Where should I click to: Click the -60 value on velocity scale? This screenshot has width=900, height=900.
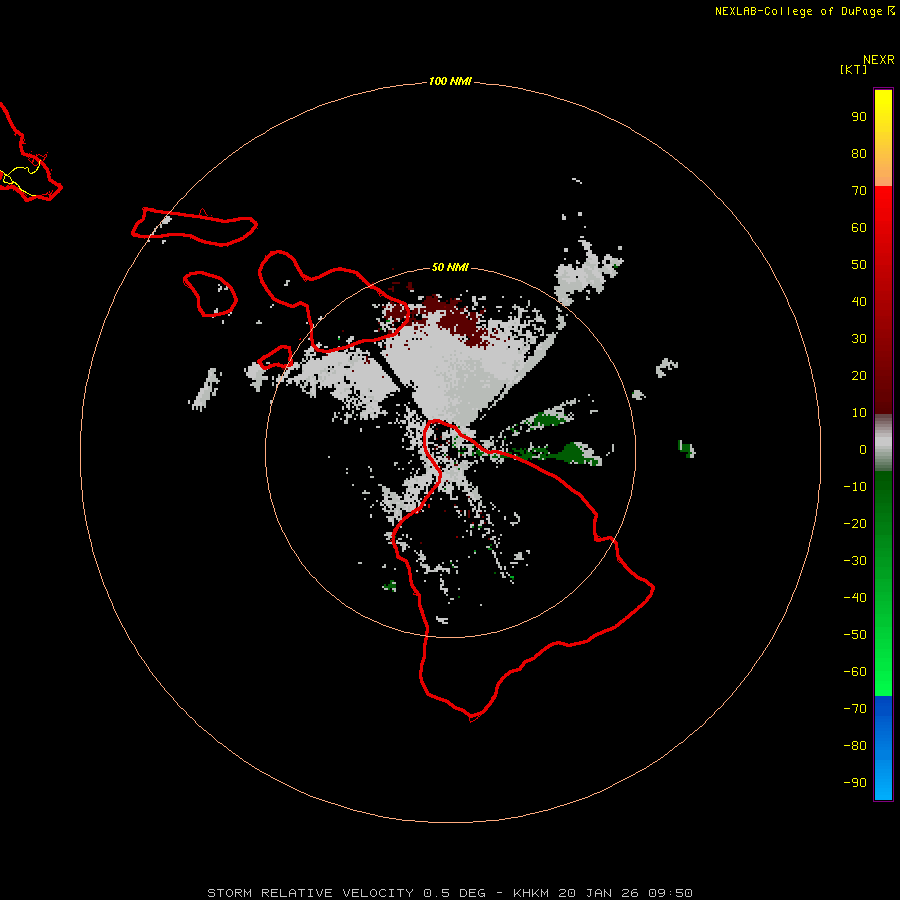855,672
